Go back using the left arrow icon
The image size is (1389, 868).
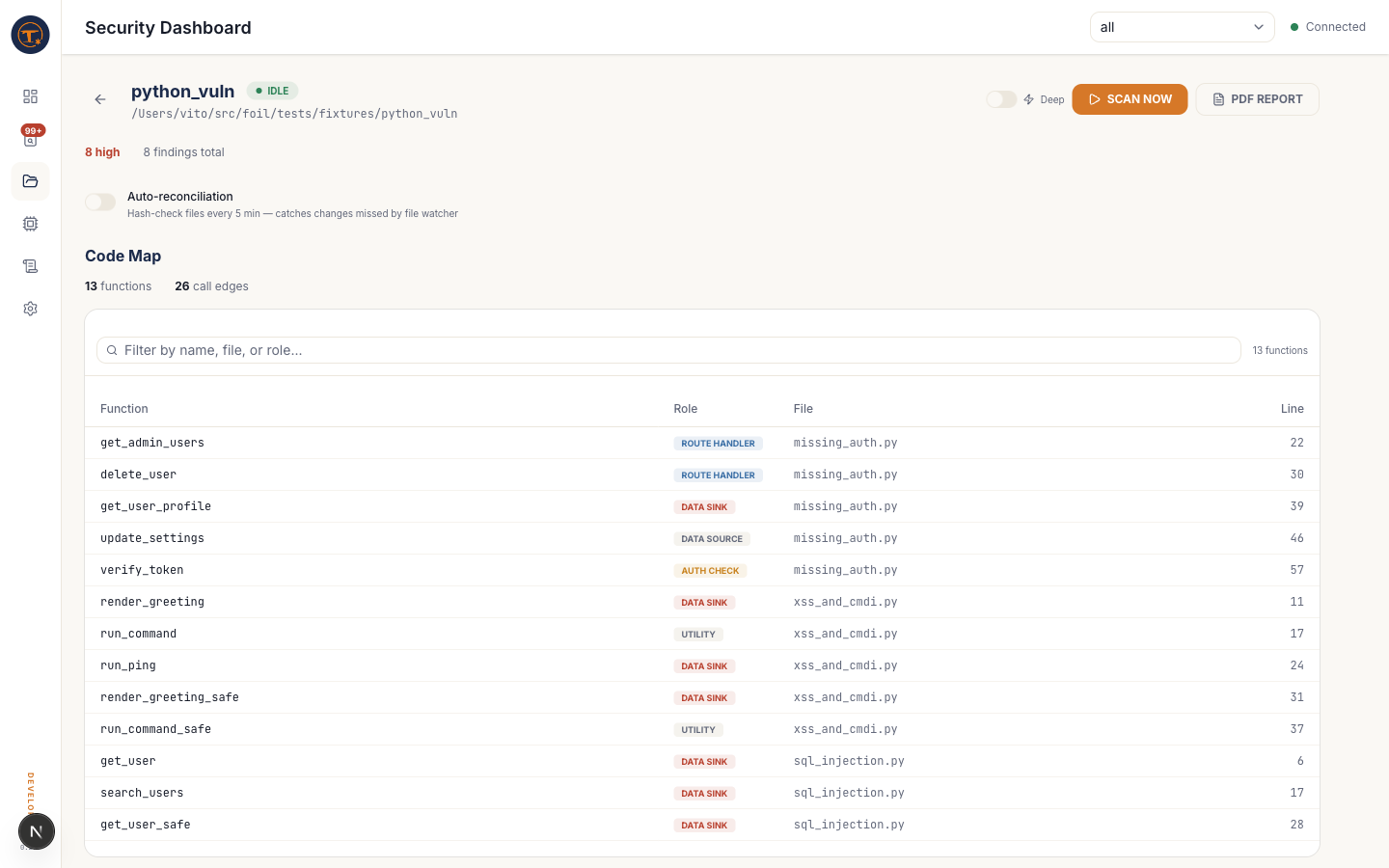pyautogui.click(x=100, y=99)
